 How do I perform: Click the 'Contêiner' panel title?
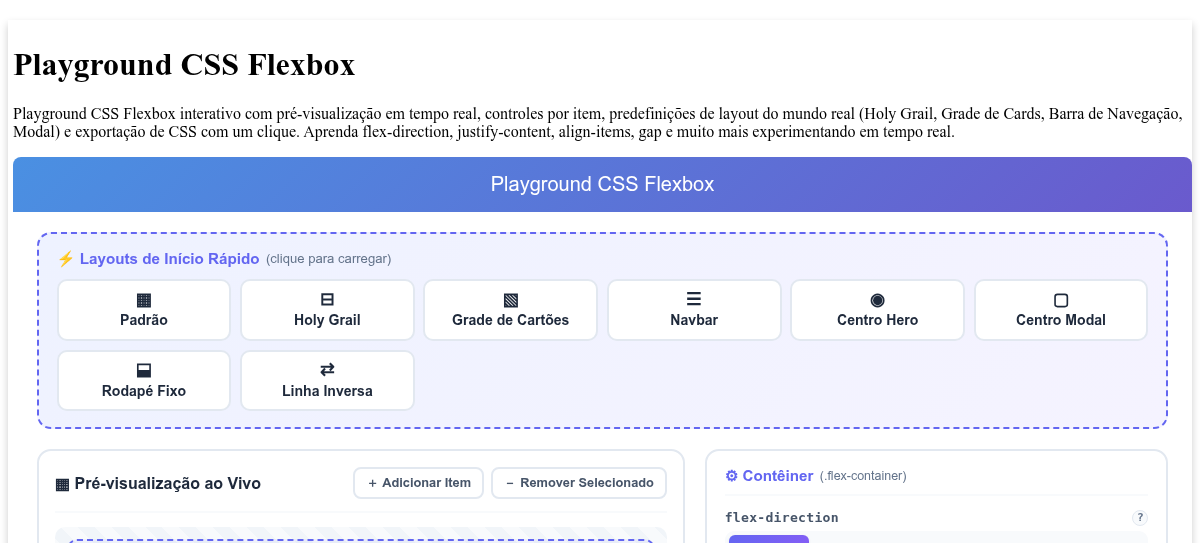point(778,476)
